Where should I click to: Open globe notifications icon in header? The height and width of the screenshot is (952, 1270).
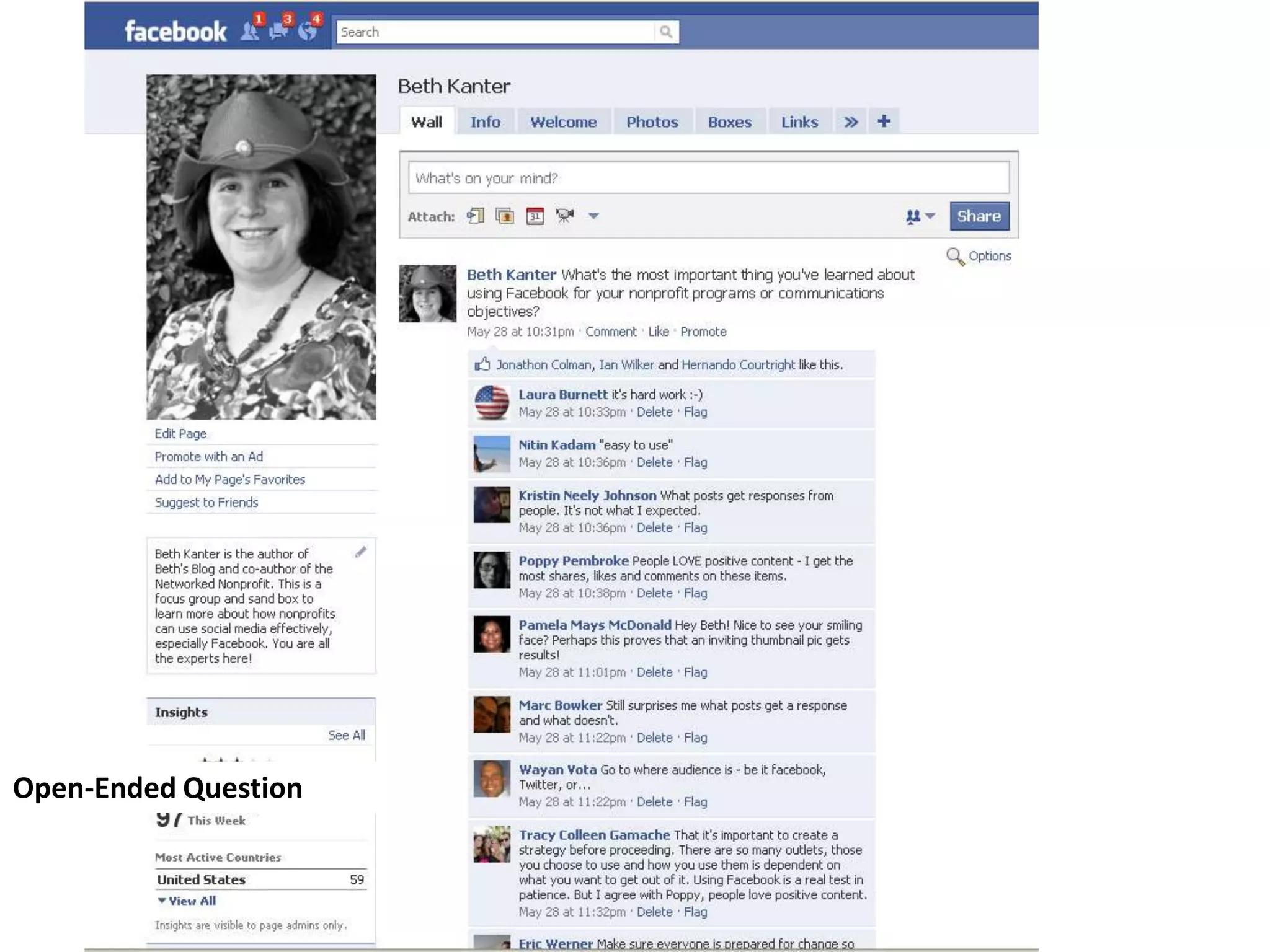click(307, 31)
